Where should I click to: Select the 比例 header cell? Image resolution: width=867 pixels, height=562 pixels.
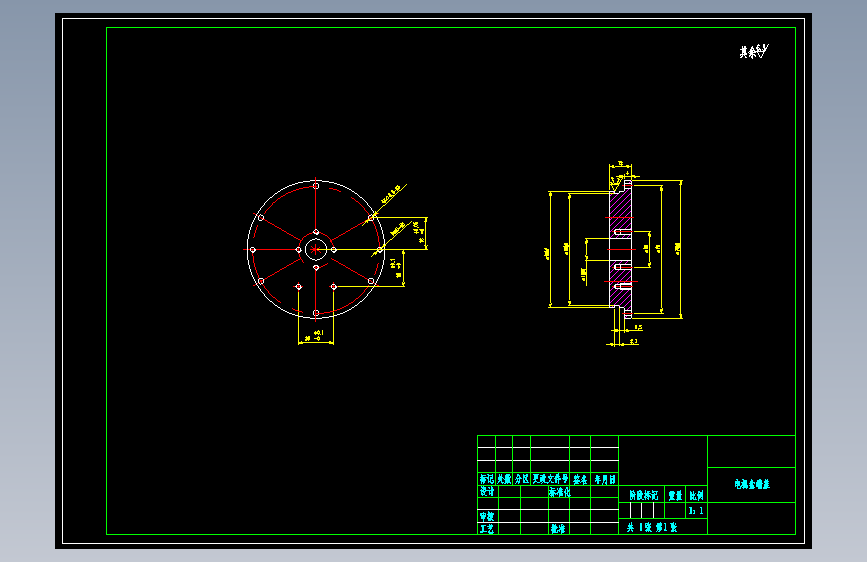(x=697, y=496)
